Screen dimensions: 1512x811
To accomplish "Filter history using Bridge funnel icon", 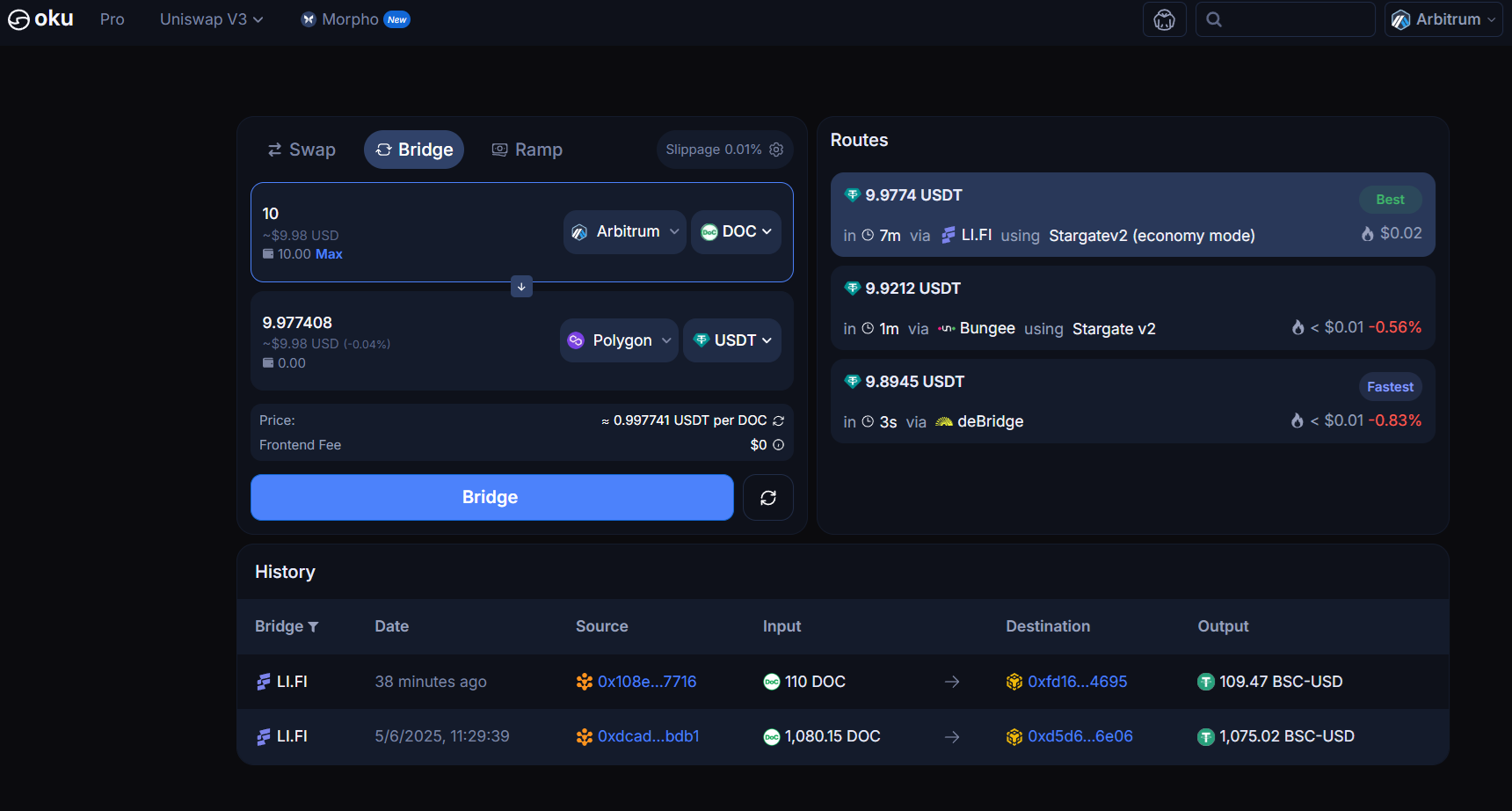I will tap(313, 627).
